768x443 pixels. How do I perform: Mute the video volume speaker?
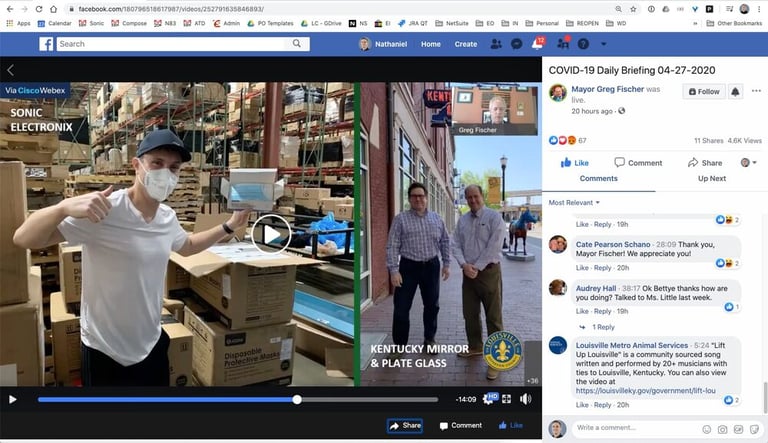pos(526,399)
